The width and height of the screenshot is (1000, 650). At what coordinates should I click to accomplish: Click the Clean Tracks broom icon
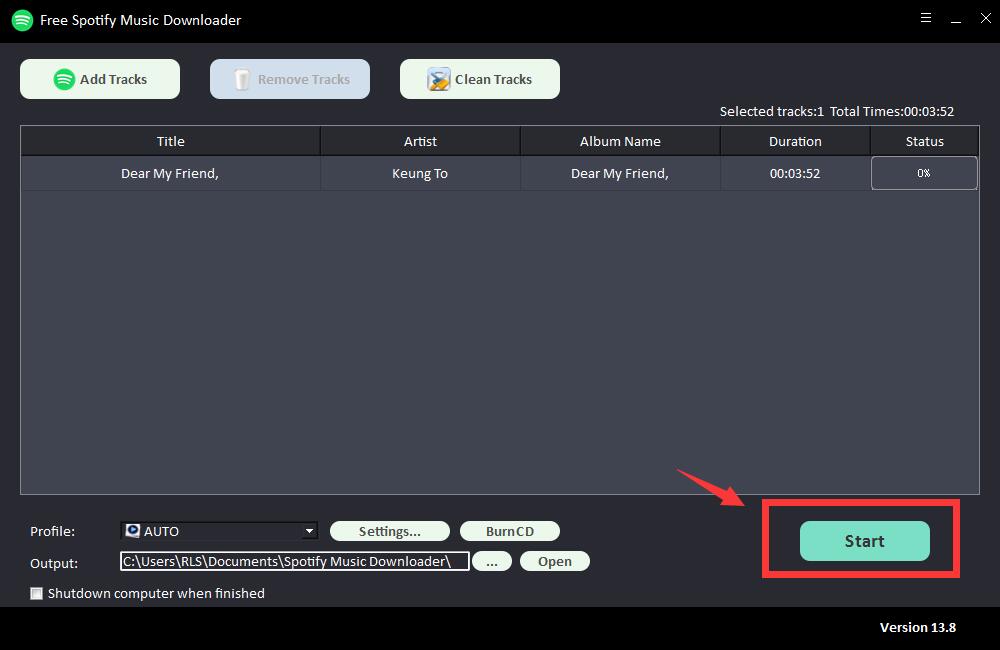pos(438,79)
